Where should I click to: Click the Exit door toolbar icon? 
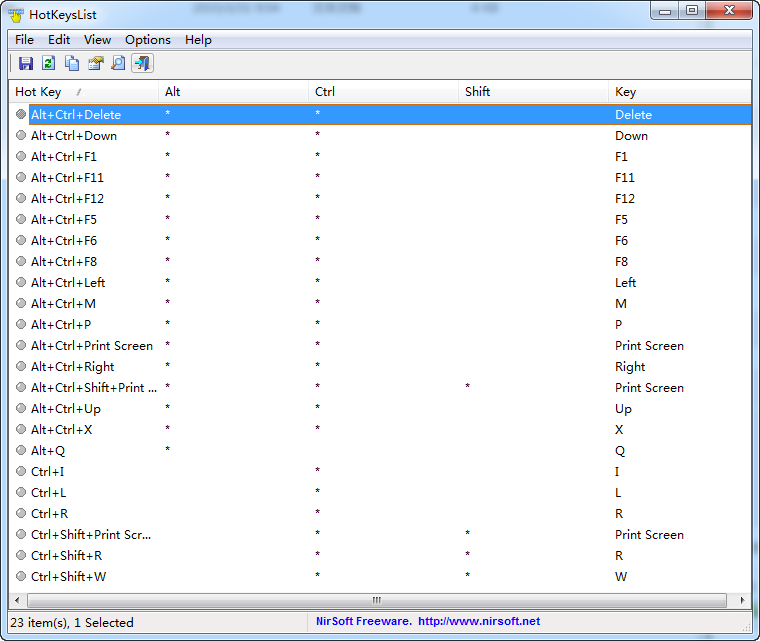142,64
